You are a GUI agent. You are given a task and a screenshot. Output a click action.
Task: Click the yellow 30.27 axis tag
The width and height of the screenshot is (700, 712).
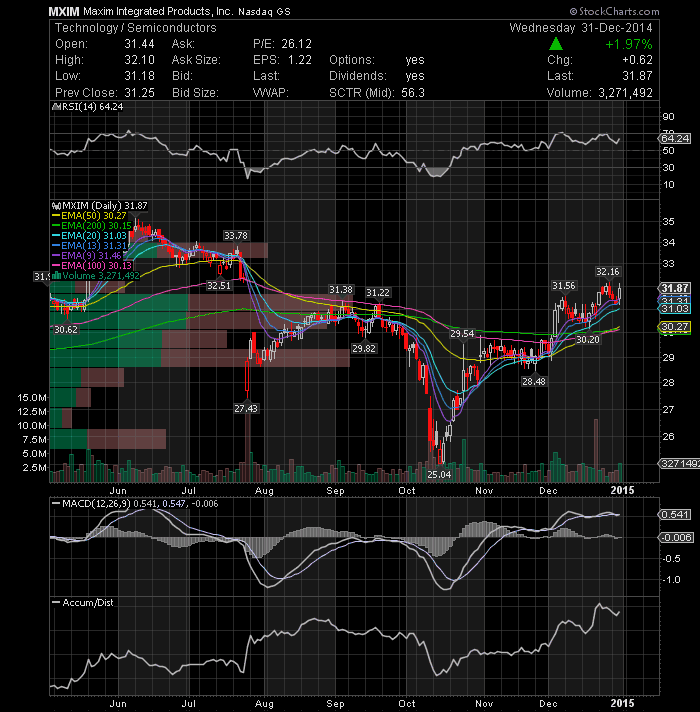(675, 326)
